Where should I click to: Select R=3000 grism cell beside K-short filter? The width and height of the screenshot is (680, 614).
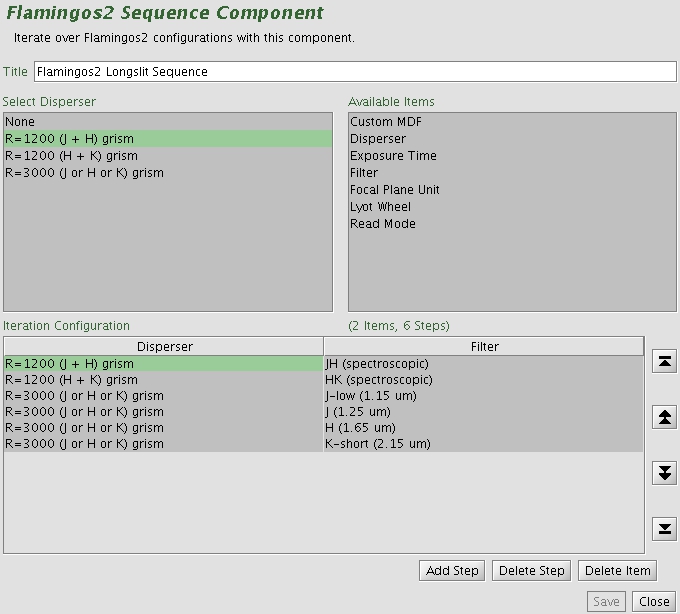[163, 444]
